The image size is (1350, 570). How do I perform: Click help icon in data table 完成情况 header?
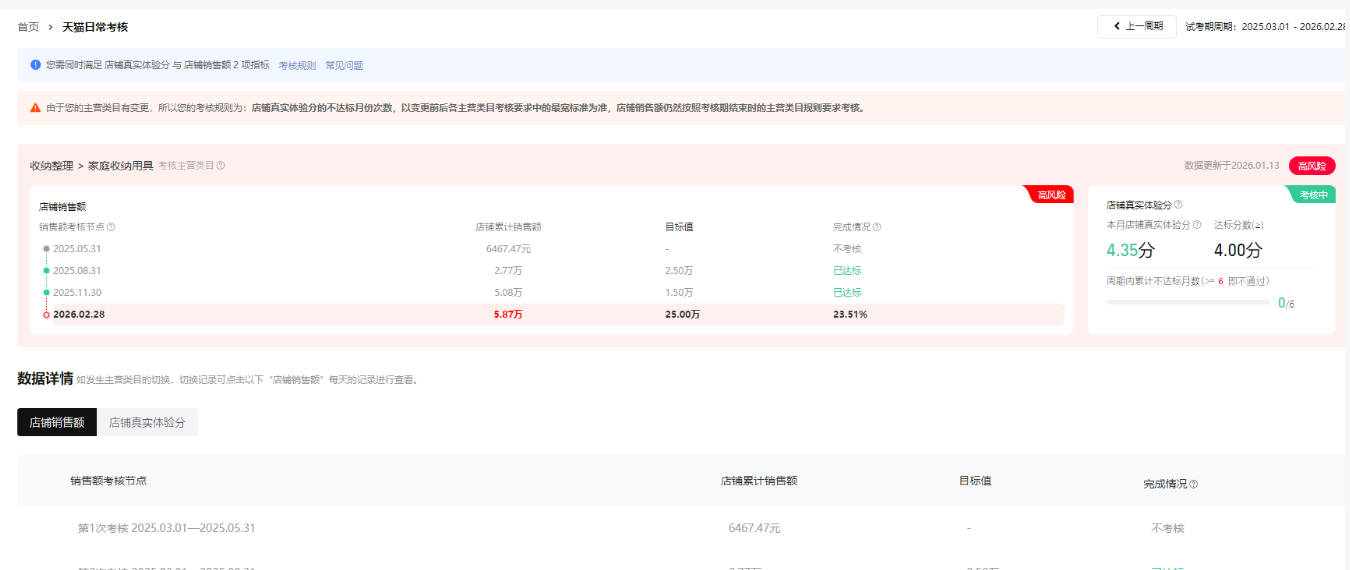click(1193, 484)
